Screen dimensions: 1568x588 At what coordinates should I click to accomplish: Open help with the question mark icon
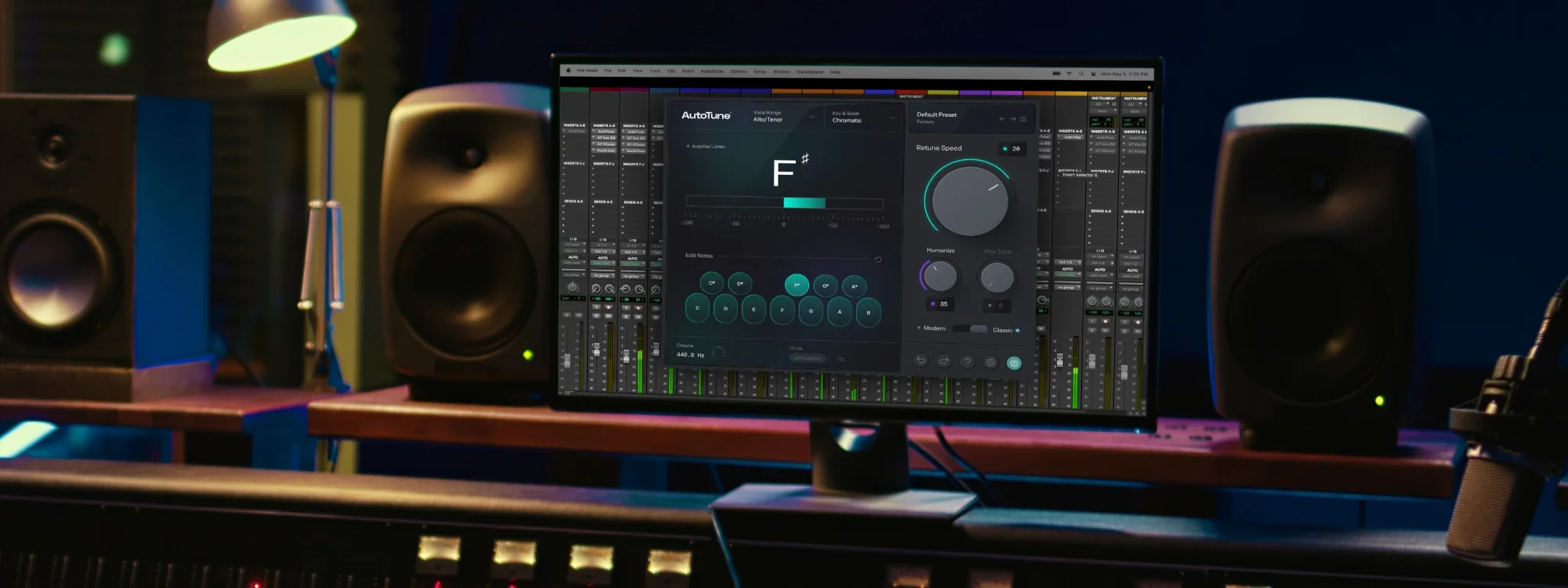967,361
